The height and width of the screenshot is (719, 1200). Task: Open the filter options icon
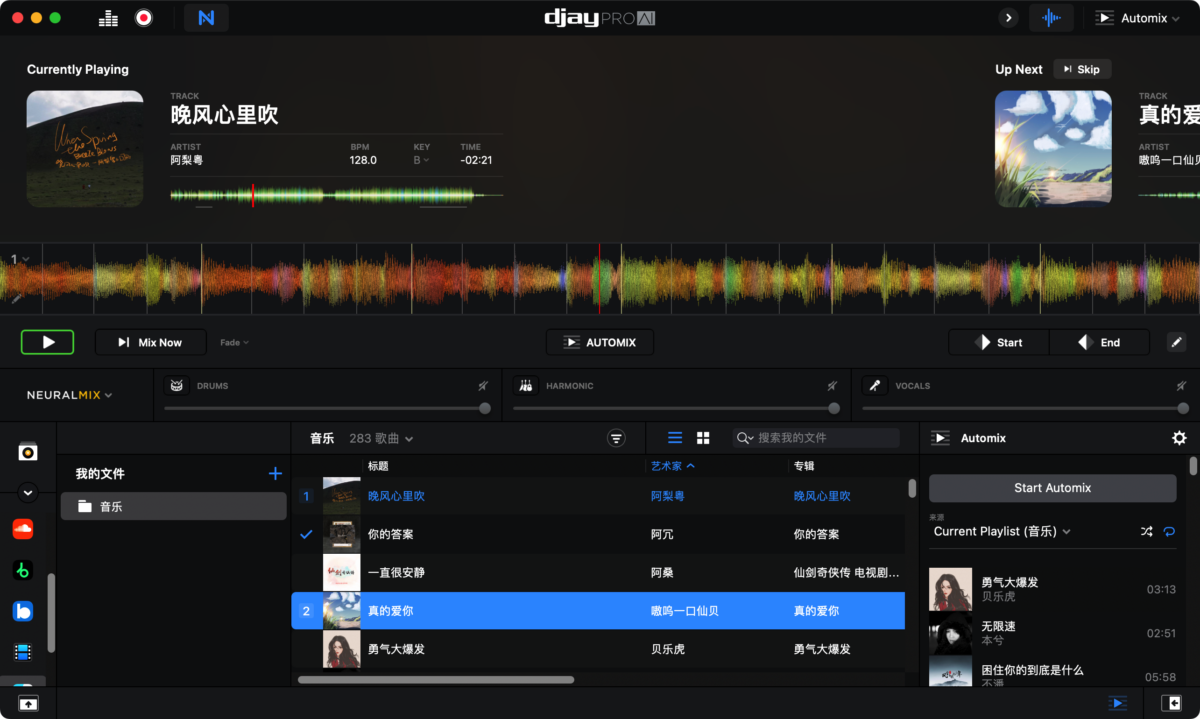tap(617, 438)
